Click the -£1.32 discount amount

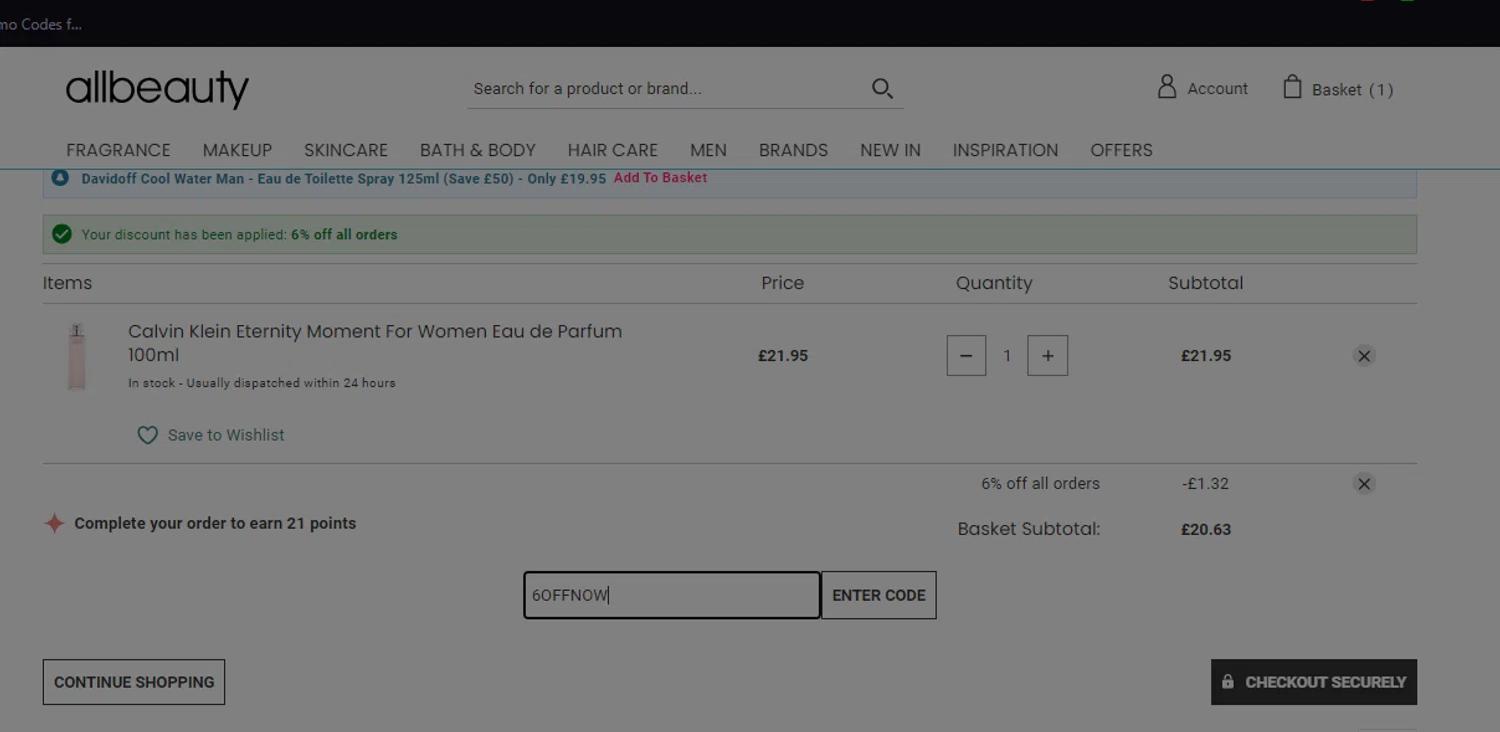click(1205, 484)
